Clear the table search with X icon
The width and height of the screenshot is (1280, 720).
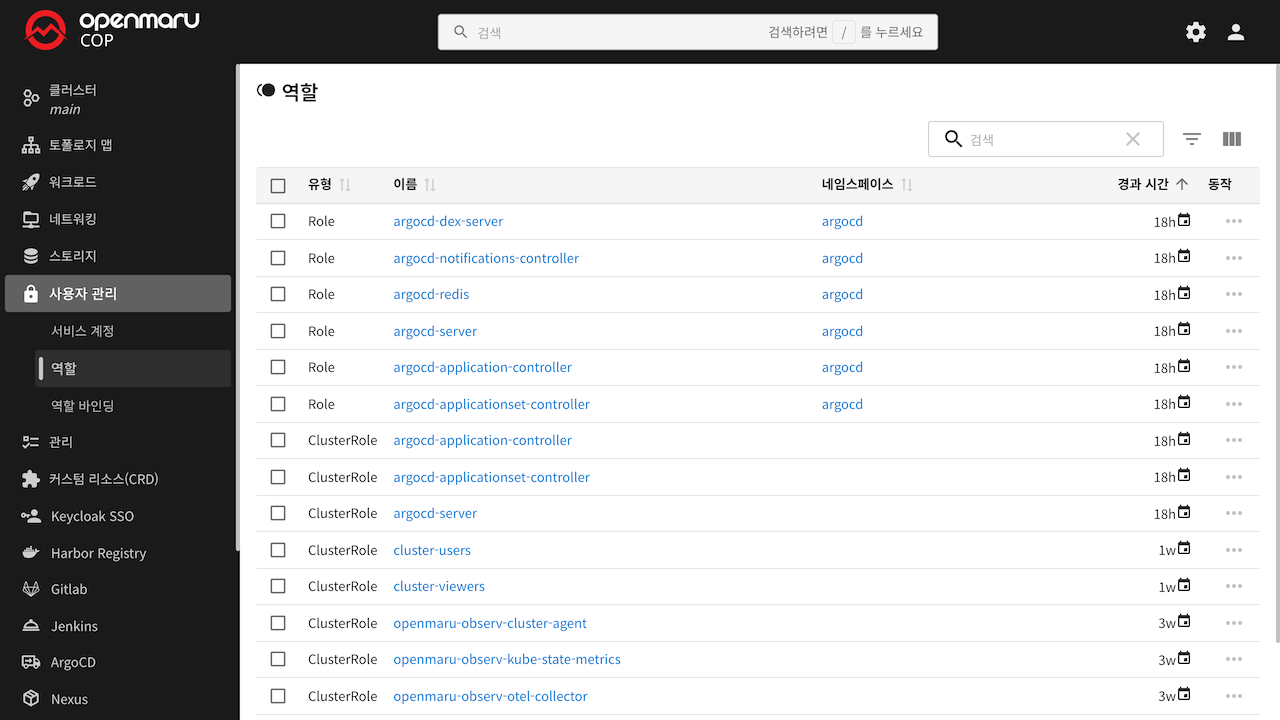pos(1132,139)
